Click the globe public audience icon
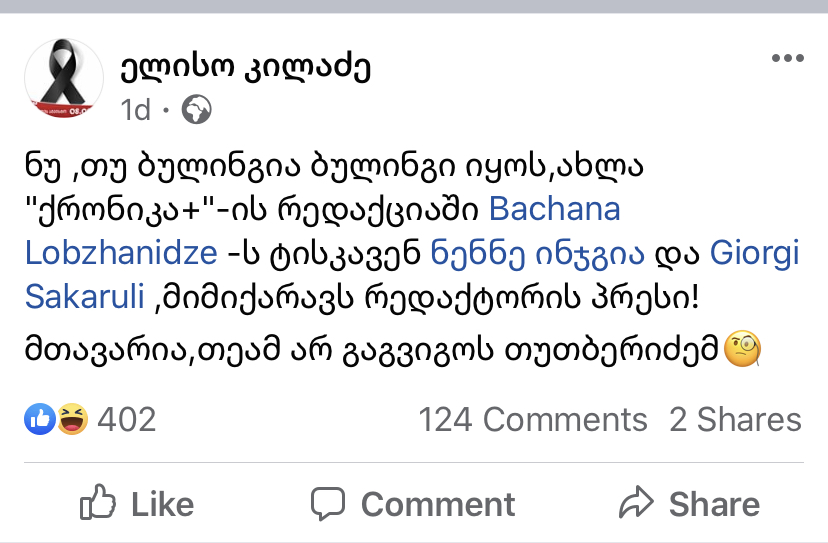828x543 pixels. (196, 109)
